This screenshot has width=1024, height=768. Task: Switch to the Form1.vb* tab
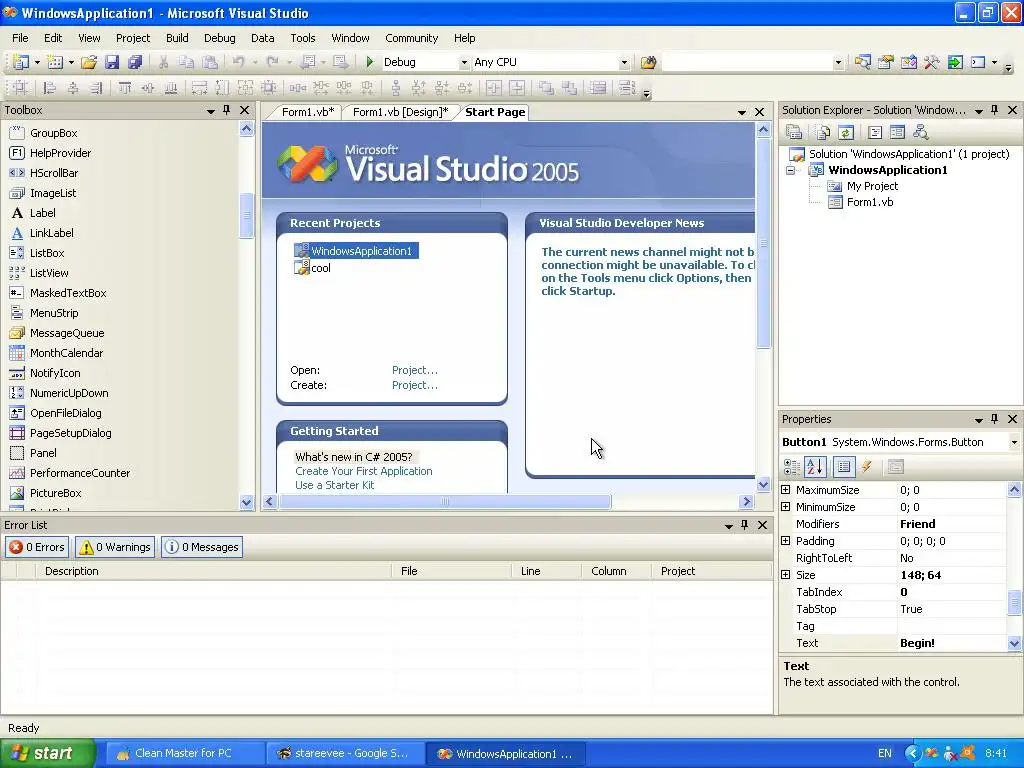(x=308, y=112)
